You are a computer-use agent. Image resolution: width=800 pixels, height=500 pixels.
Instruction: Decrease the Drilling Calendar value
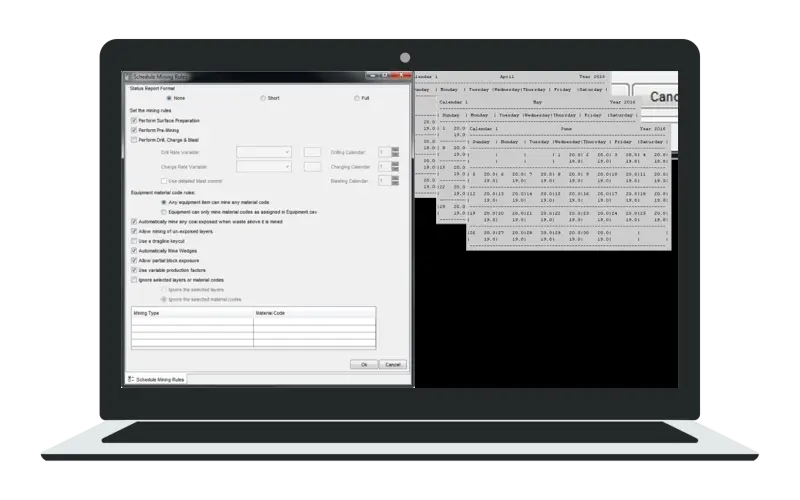pyautogui.click(x=395, y=155)
